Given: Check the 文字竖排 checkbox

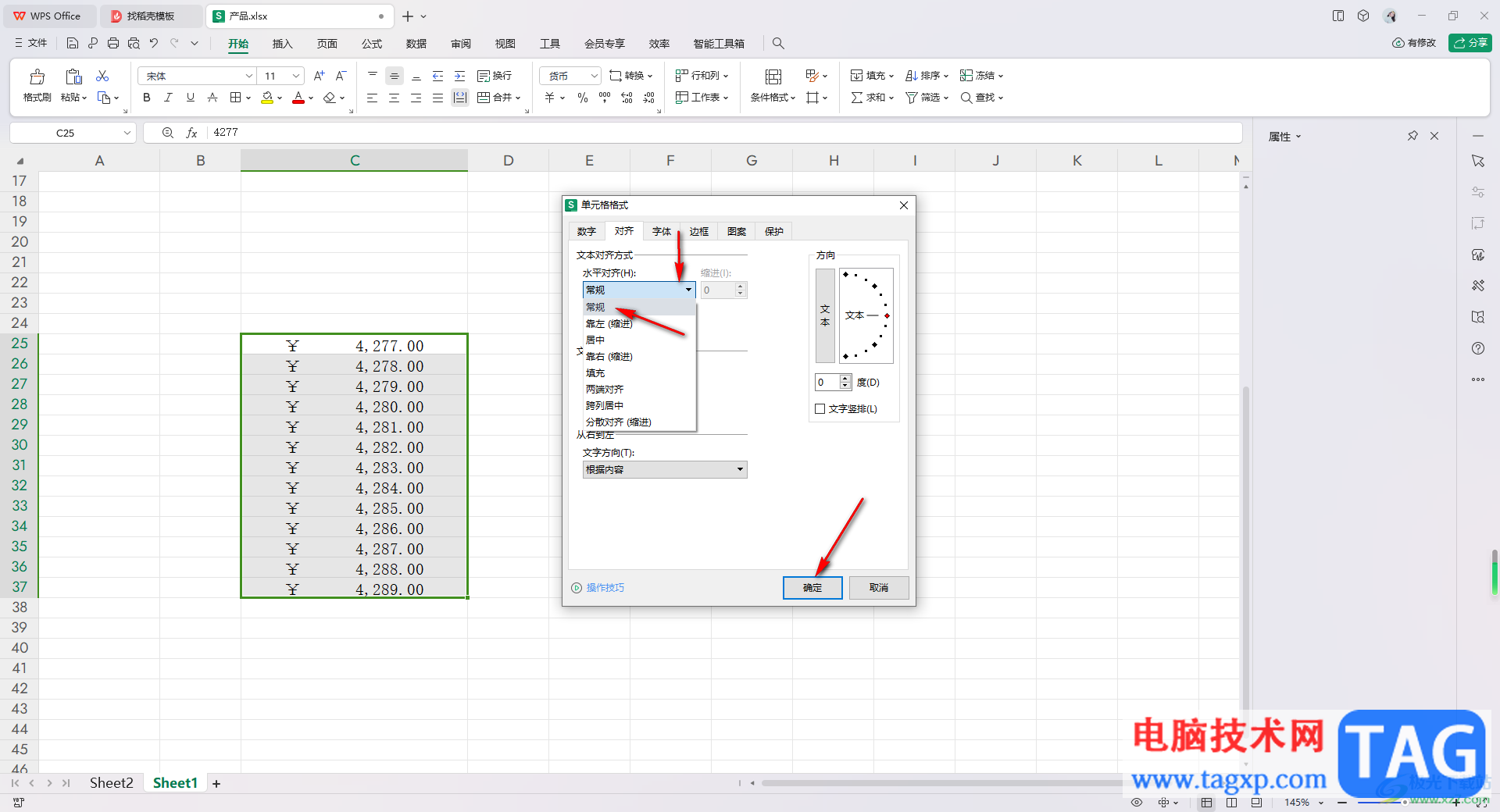Looking at the screenshot, I should coord(820,409).
